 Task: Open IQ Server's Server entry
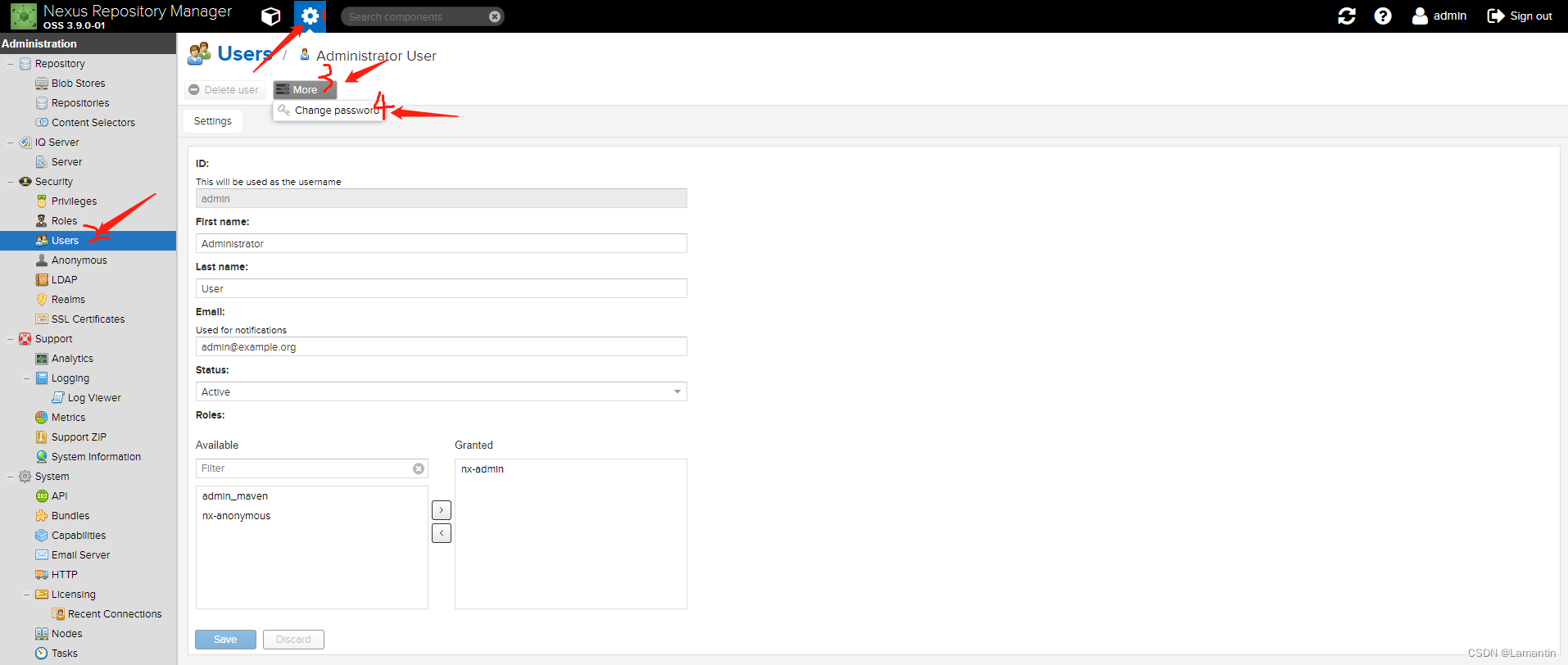pyautogui.click(x=66, y=162)
